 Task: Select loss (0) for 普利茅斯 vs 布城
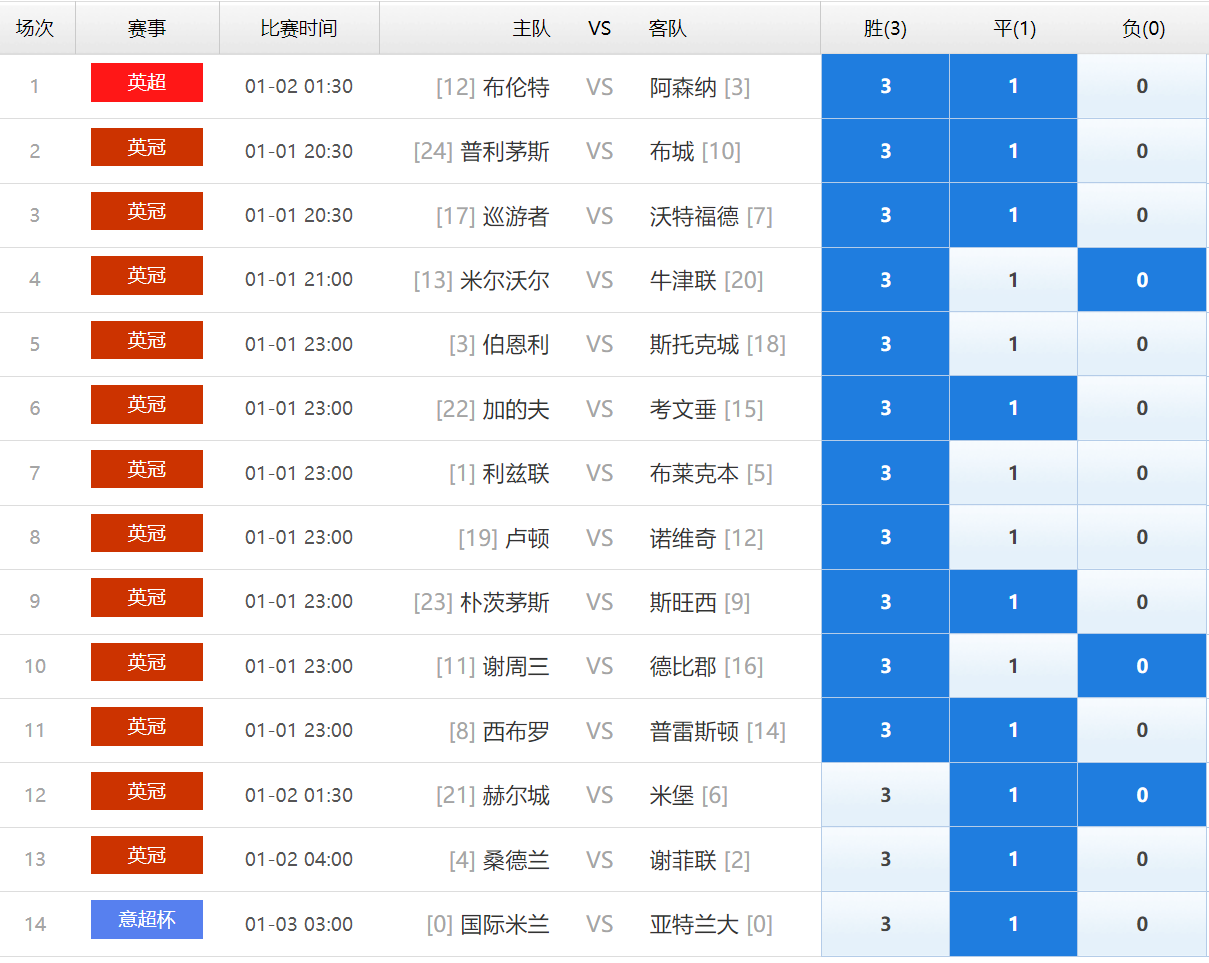pyautogui.click(x=1142, y=151)
